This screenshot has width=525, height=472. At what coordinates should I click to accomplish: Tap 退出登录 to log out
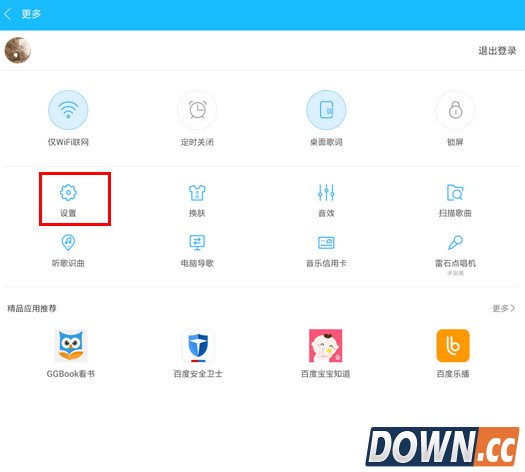[x=497, y=51]
